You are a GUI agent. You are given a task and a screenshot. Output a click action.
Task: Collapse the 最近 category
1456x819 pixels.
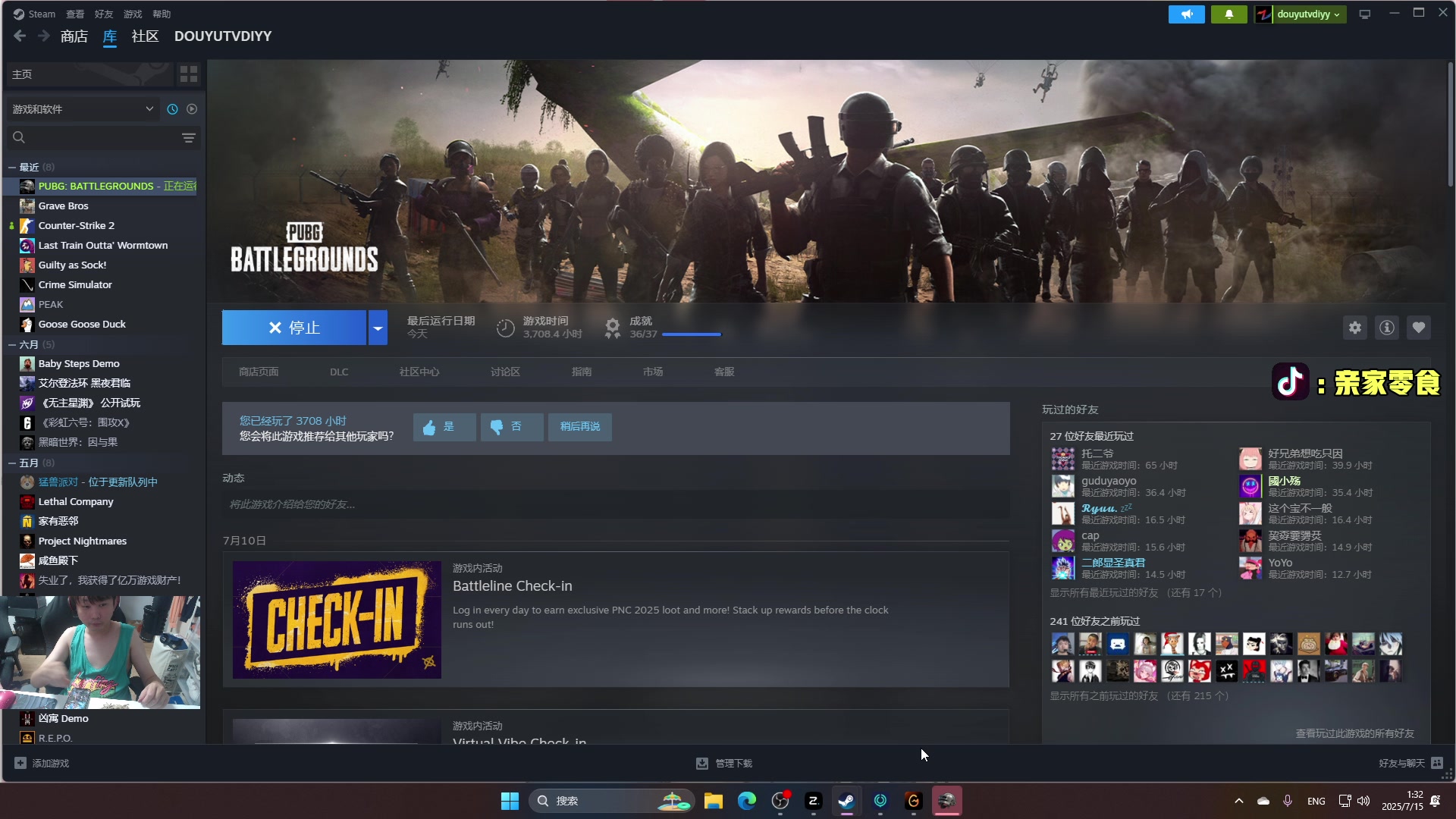pyautogui.click(x=12, y=167)
